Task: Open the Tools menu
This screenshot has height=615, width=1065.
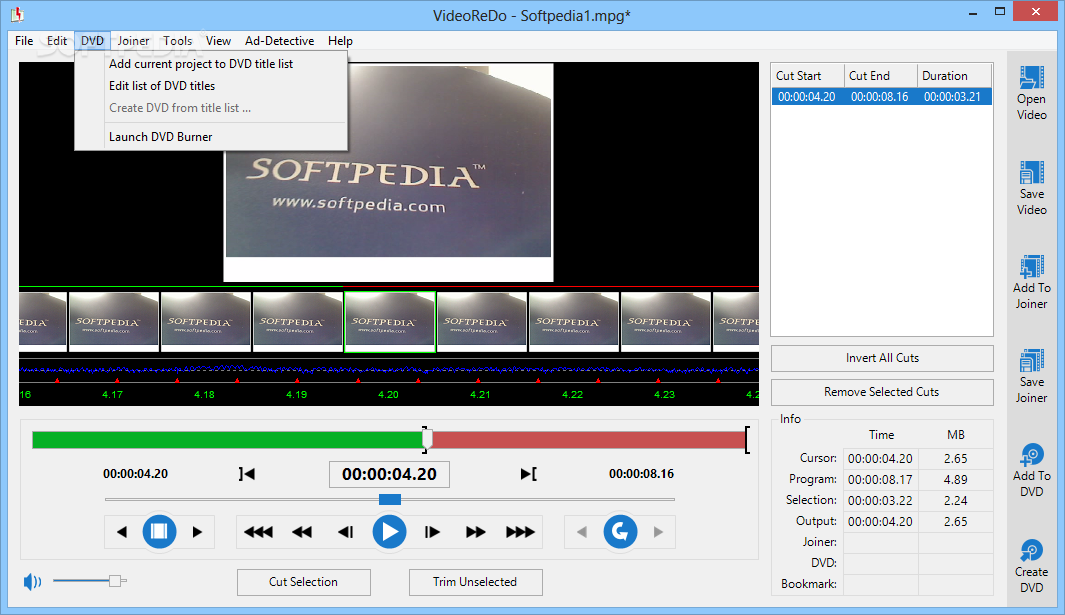Action: pyautogui.click(x=177, y=41)
